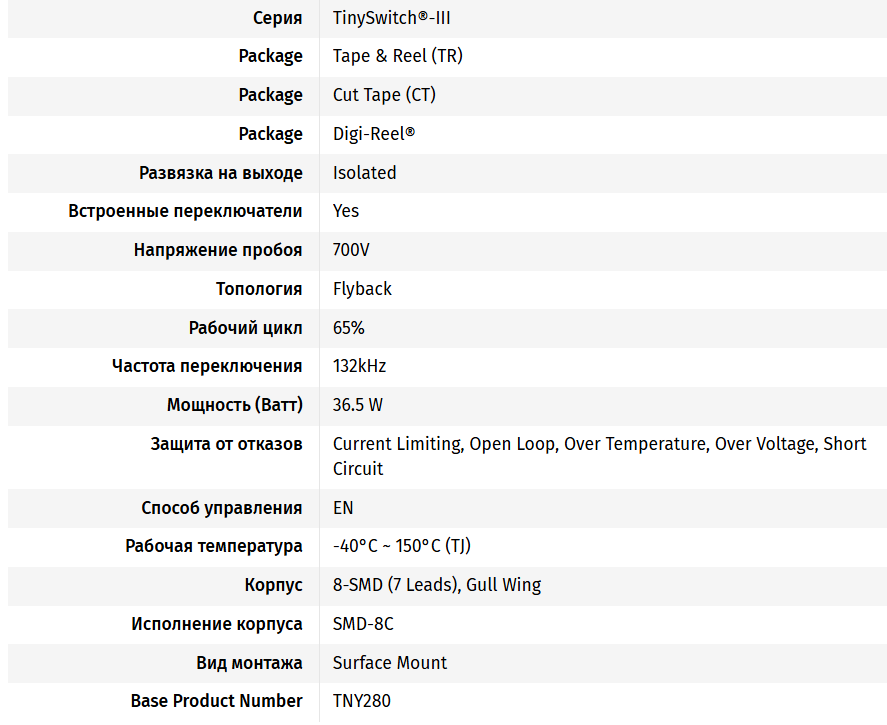Viewport: 887px width, 725px height.
Task: Click the 8-SMD (7 Leads), Gull Wing value
Action: (437, 585)
